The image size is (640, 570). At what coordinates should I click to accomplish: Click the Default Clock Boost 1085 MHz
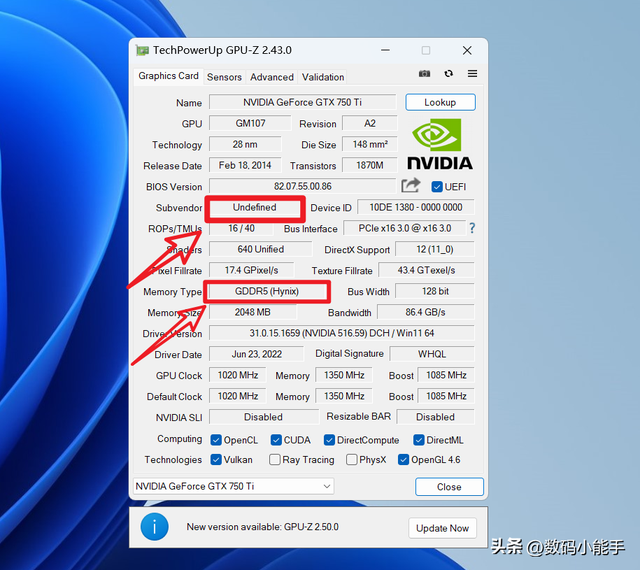[446, 396]
